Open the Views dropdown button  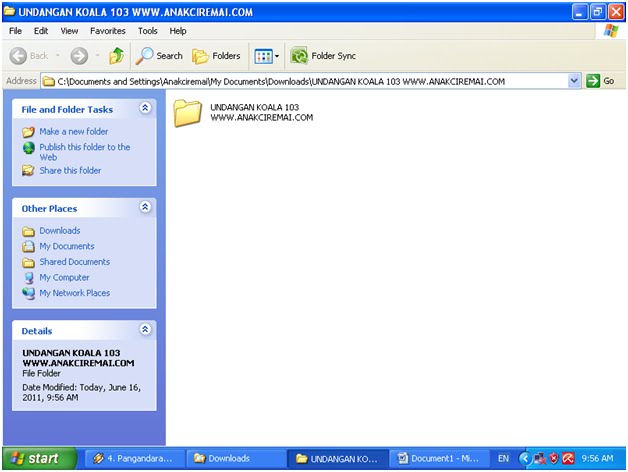pyautogui.click(x=267, y=56)
